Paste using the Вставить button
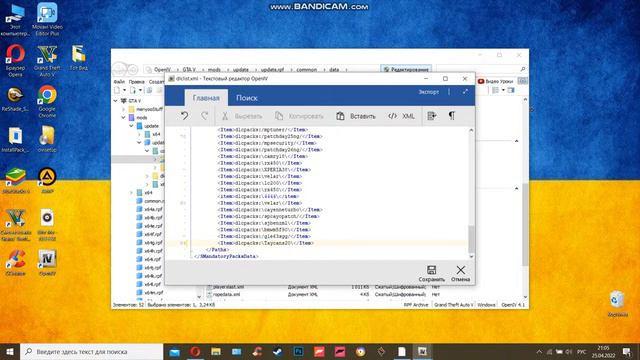 (x=356, y=116)
